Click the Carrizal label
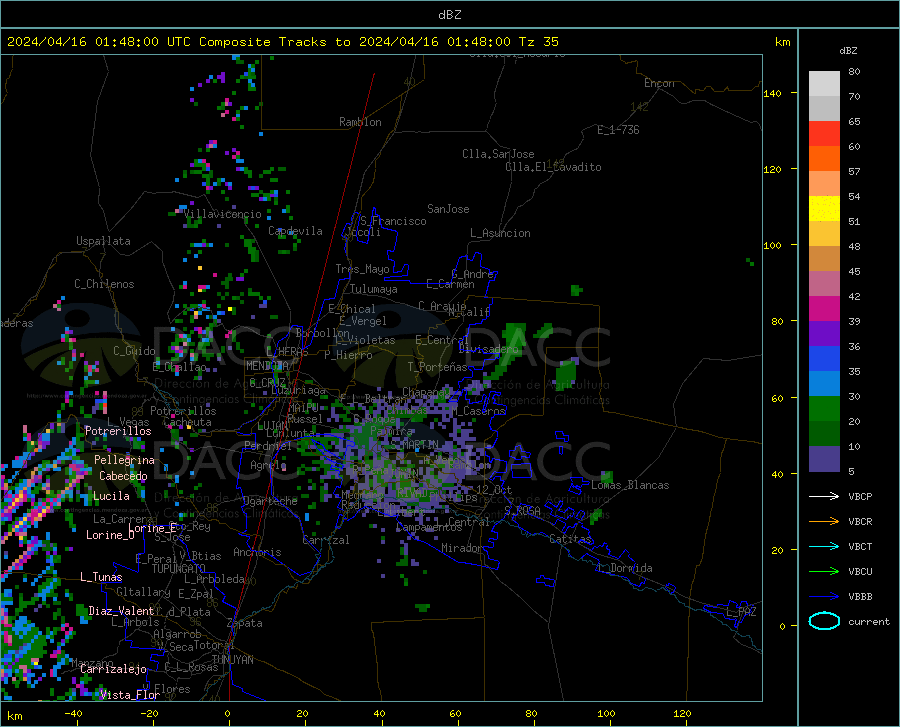 (325, 540)
